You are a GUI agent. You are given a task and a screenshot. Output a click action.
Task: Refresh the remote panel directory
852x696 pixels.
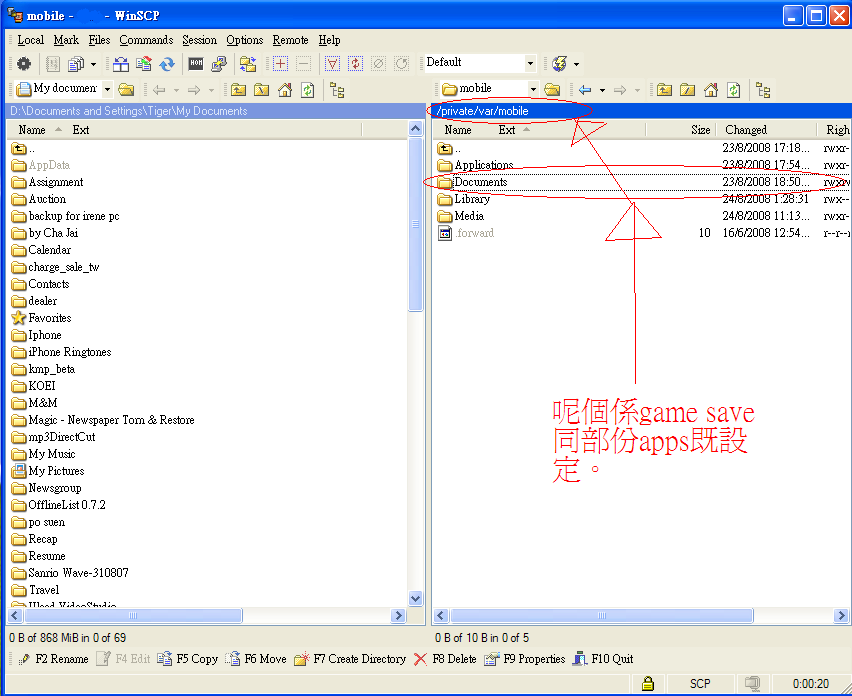(x=734, y=90)
